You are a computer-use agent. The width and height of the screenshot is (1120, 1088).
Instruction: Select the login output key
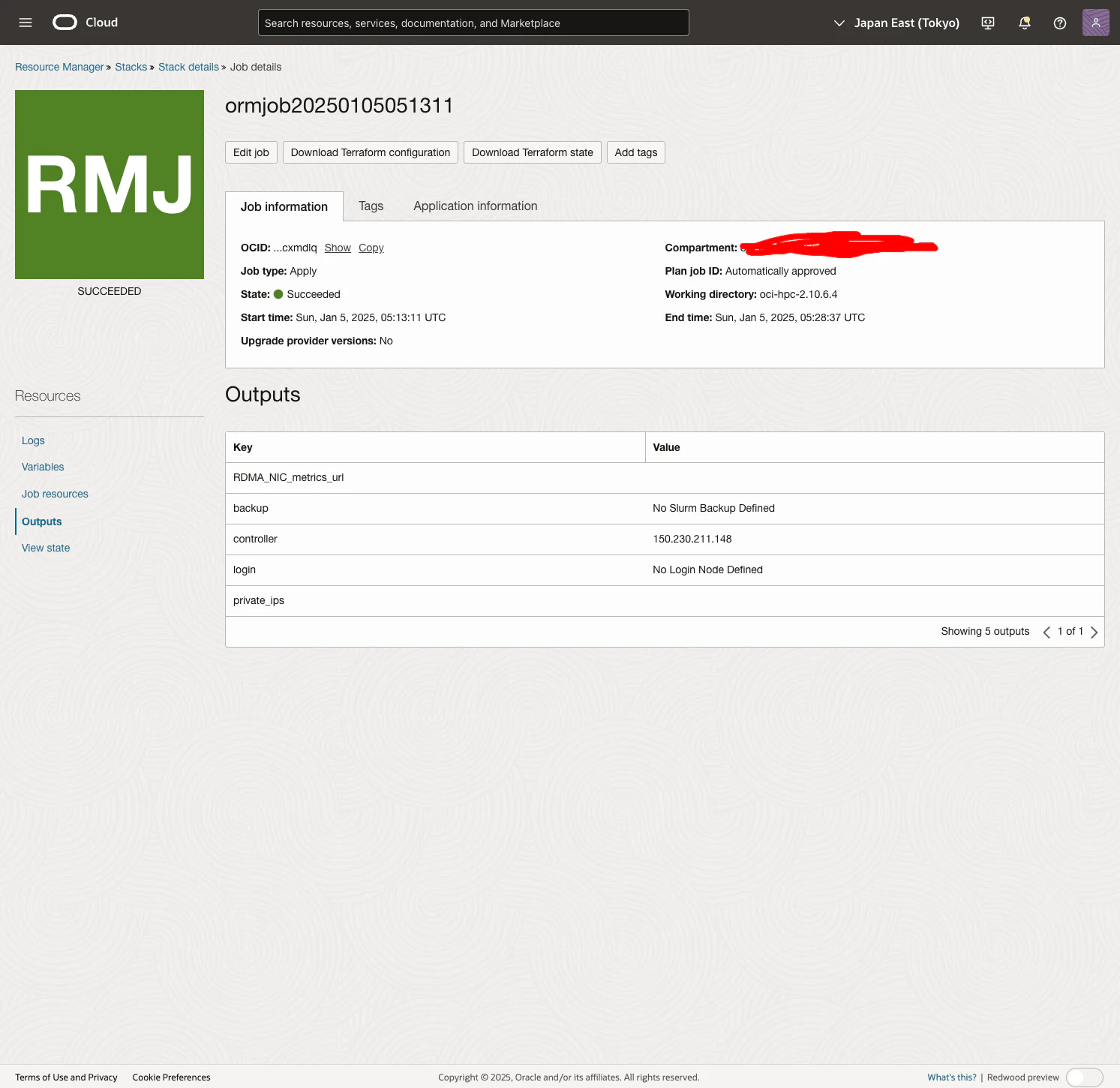click(x=245, y=570)
